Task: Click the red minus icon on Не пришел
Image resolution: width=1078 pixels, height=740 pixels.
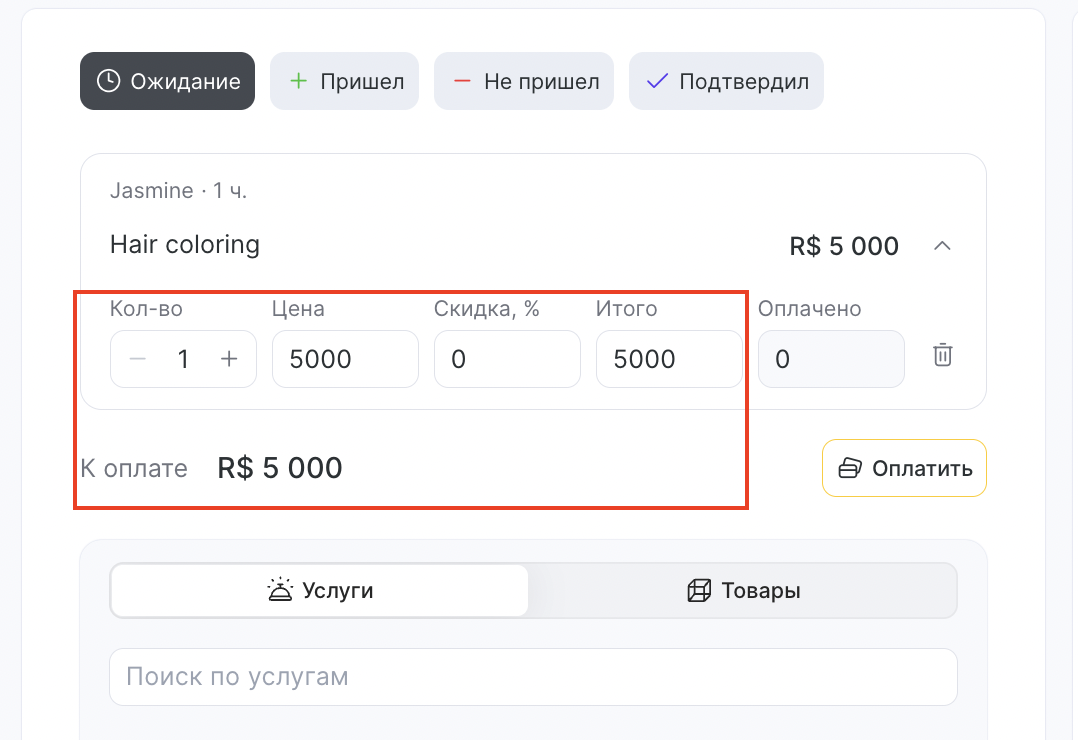Action: (462, 81)
